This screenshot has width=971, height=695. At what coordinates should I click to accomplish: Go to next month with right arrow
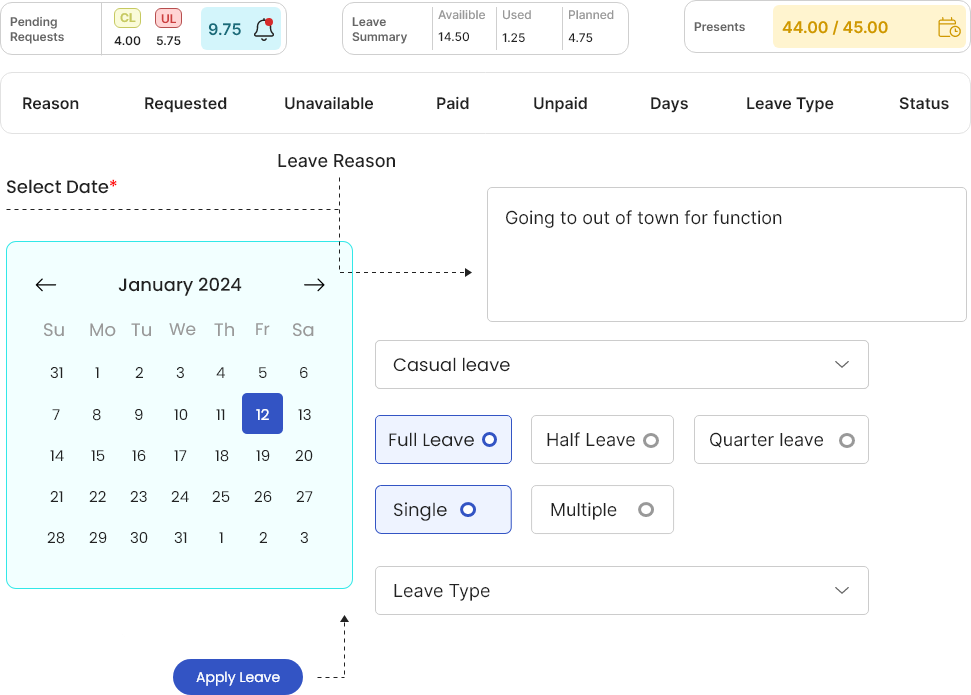tap(314, 285)
